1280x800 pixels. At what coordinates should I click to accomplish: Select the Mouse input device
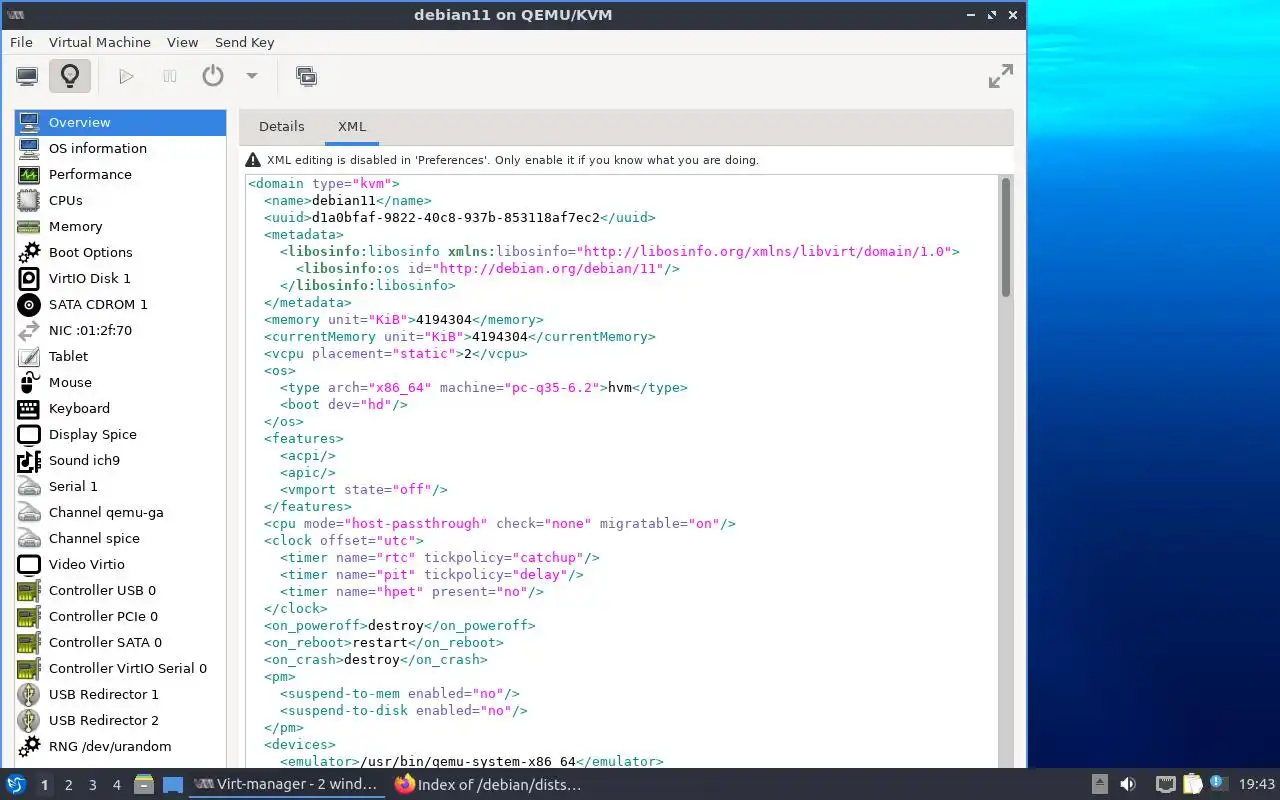[120, 382]
